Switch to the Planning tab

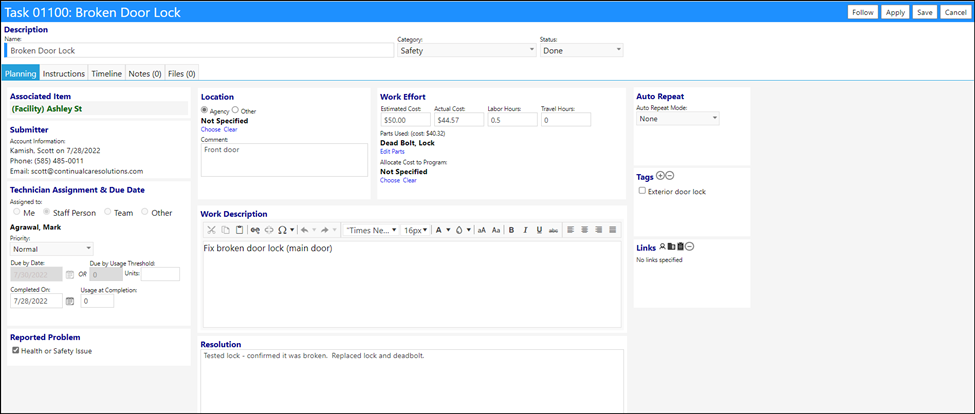click(x=21, y=73)
